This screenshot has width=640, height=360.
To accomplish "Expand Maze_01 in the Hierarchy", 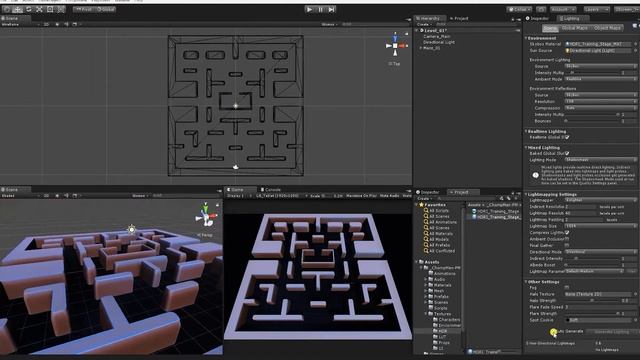I will point(420,48).
